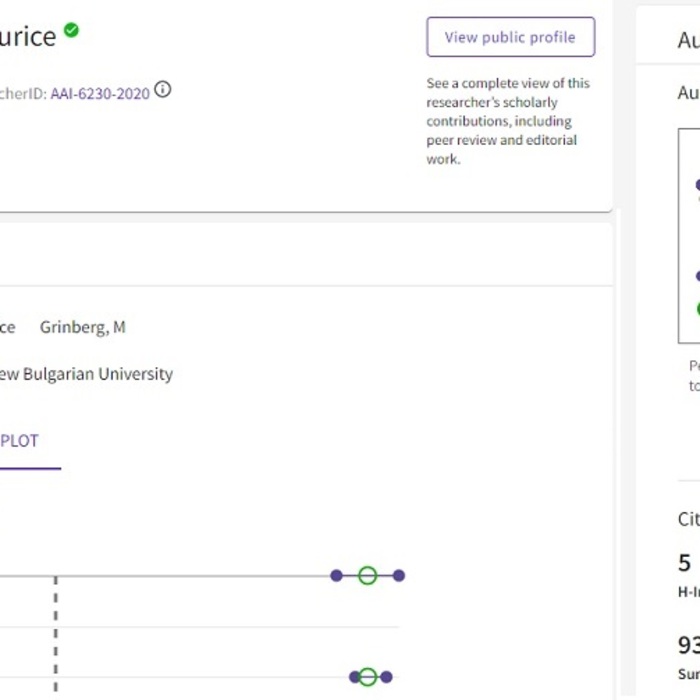Click the H-Index value 5
Image resolution: width=700 pixels, height=700 pixels.
pyautogui.click(x=685, y=562)
